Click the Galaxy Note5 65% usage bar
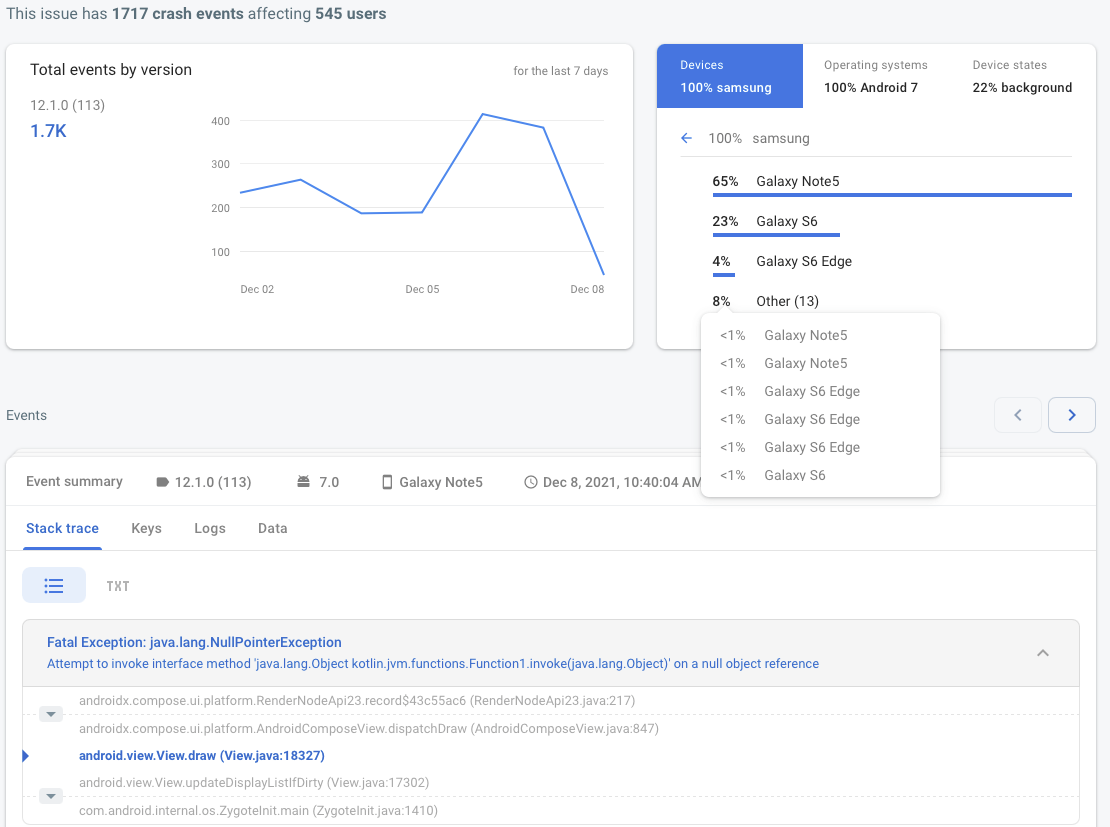Viewport: 1110px width, 827px height. [891, 195]
